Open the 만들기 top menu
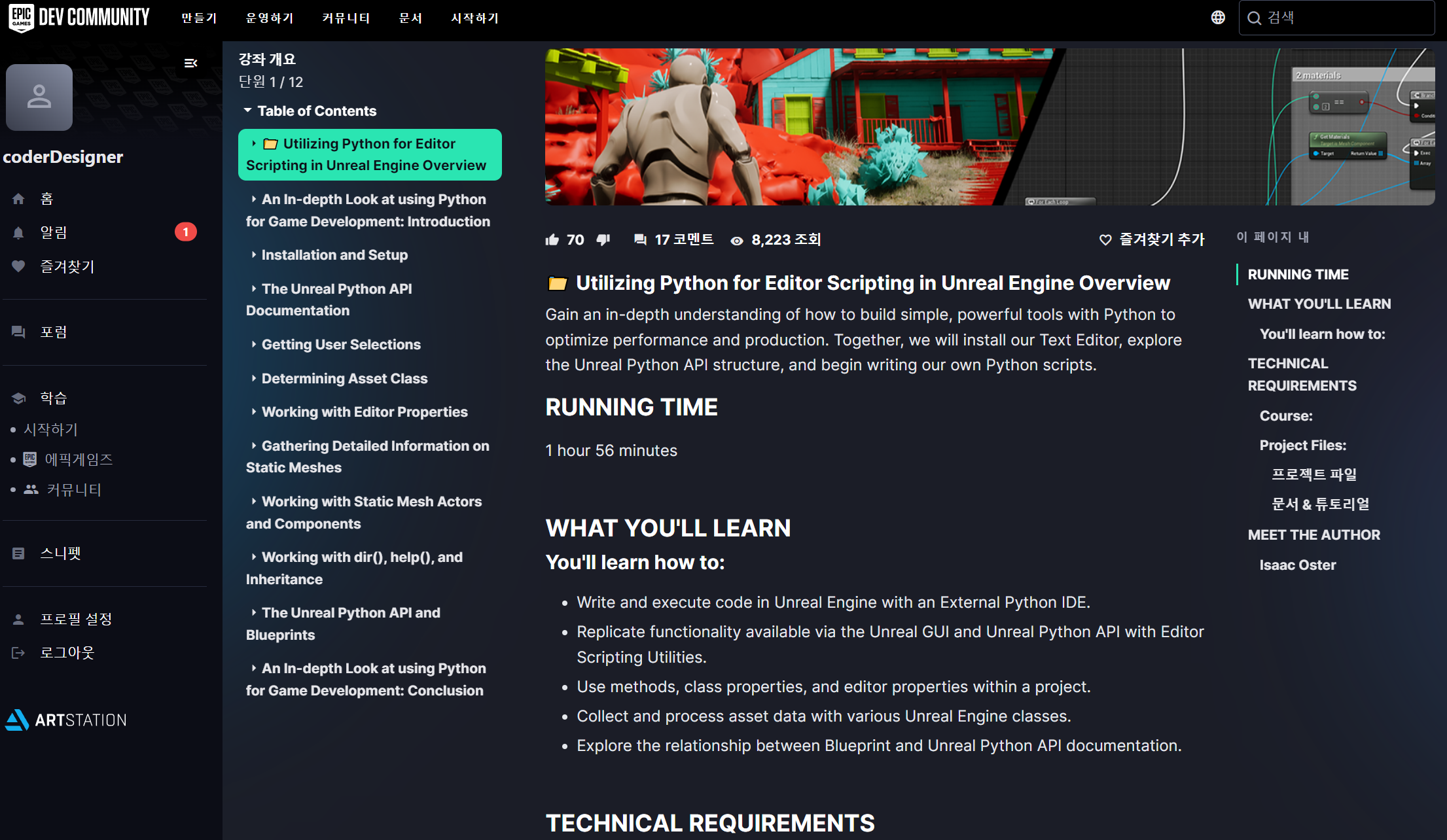Screen dimensions: 1447x840 pos(199,18)
